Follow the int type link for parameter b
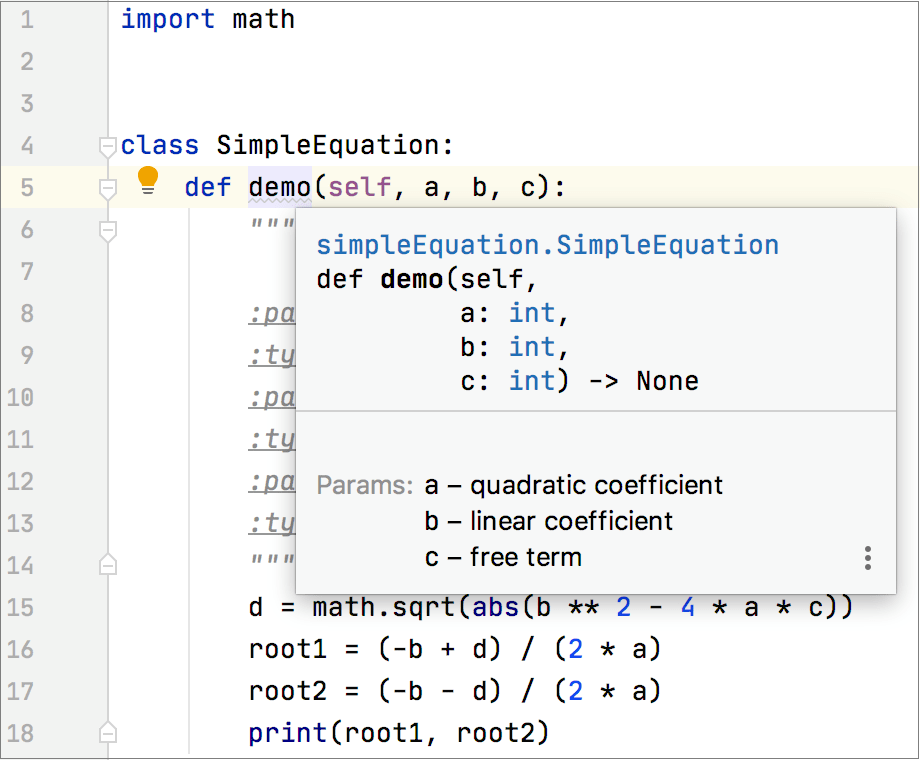Image resolution: width=920 pixels, height=760 pixels. 531,346
